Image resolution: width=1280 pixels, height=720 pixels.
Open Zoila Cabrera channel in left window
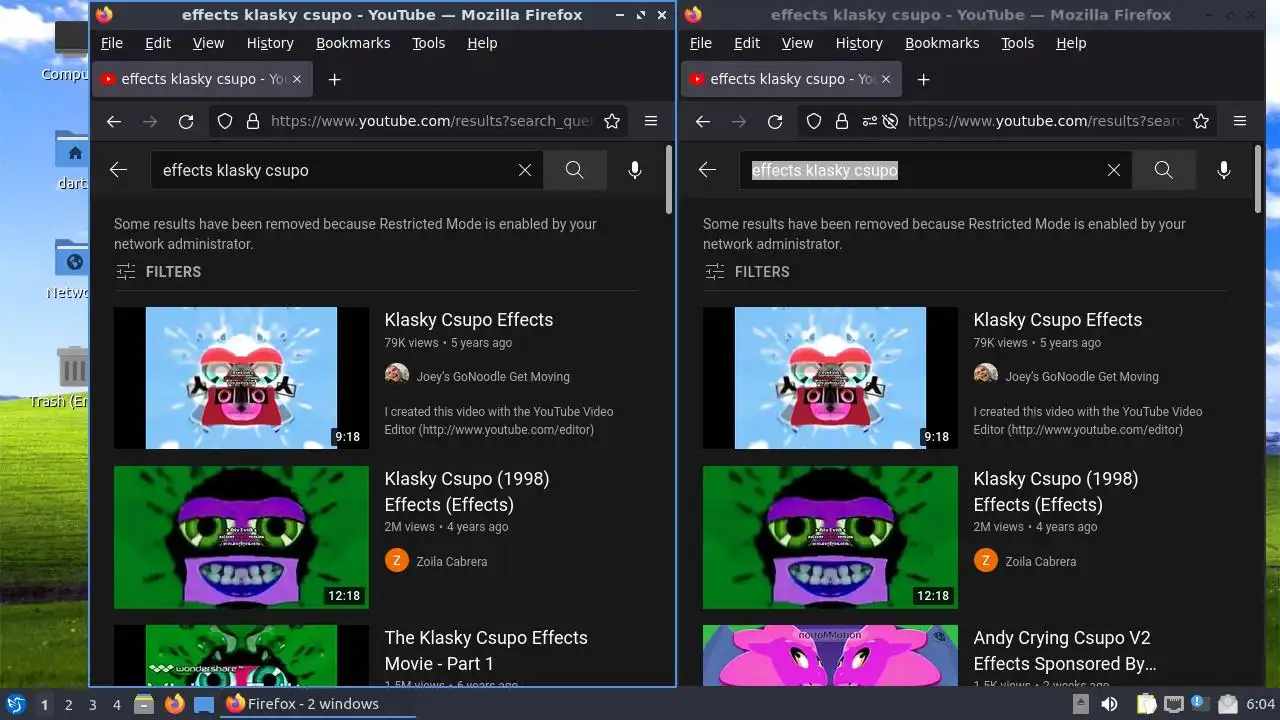452,562
